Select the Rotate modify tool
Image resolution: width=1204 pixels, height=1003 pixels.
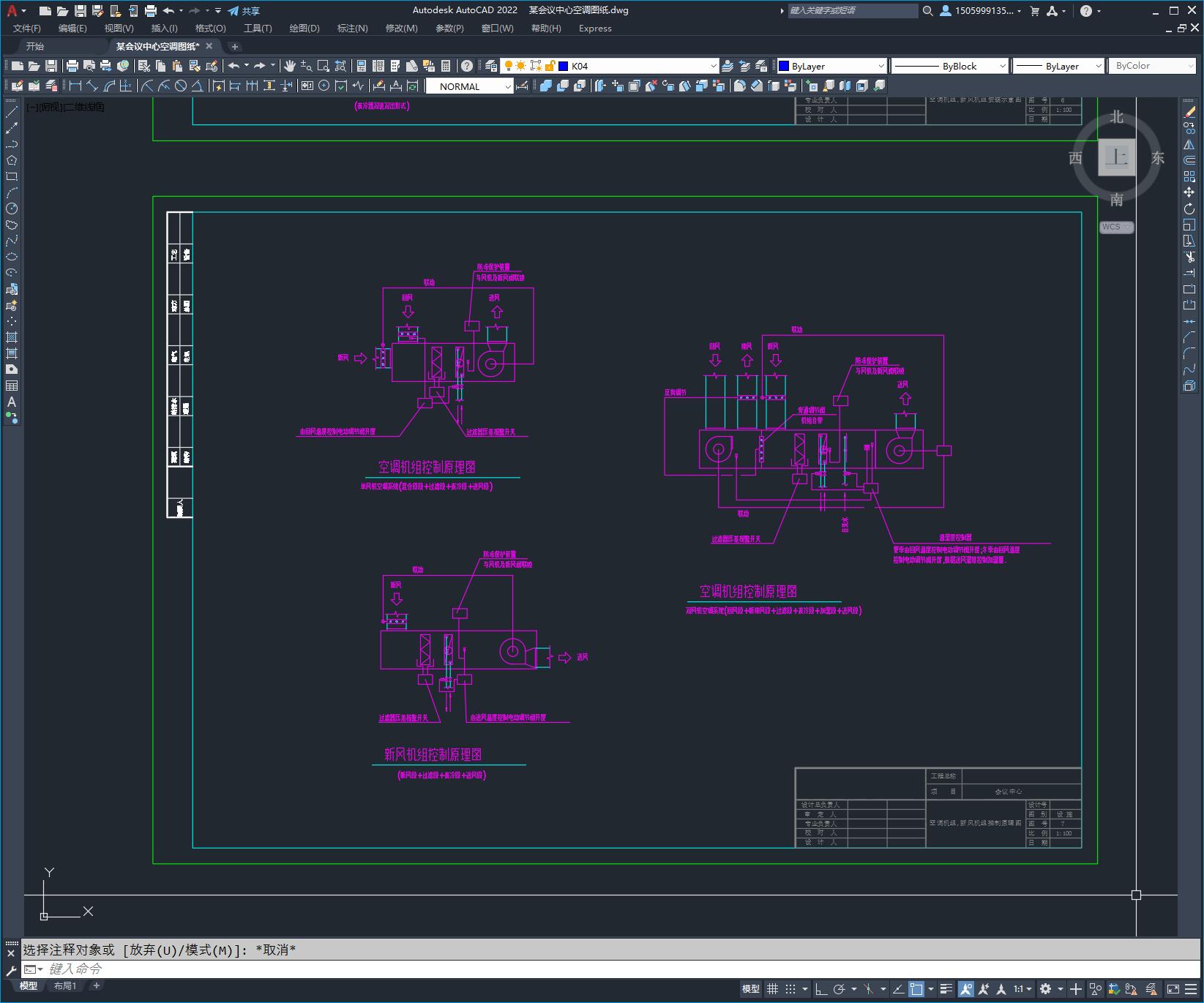point(1189,209)
